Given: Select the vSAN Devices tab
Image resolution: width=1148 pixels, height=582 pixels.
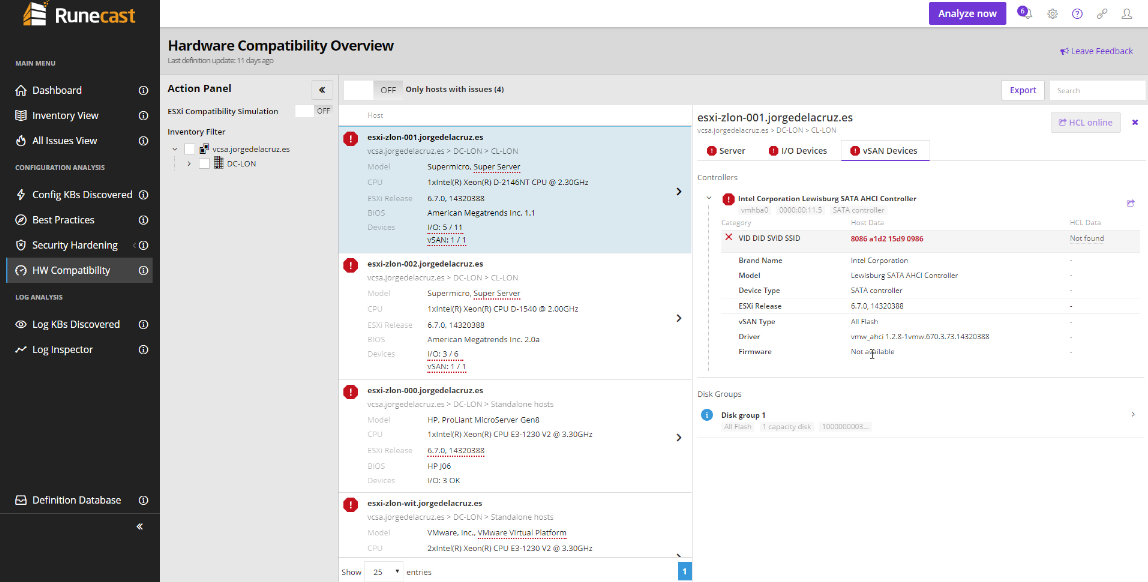Looking at the screenshot, I should 884,151.
